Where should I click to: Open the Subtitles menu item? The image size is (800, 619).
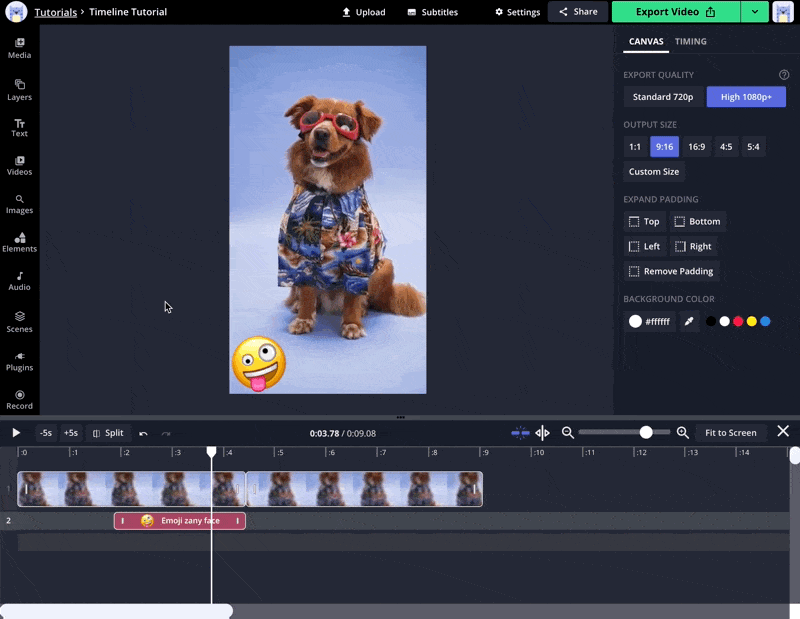[x=432, y=12]
